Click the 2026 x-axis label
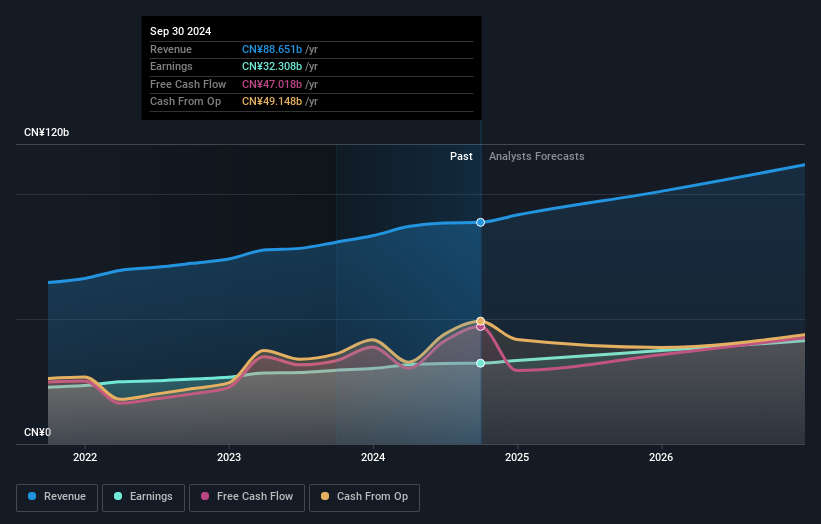 click(661, 458)
